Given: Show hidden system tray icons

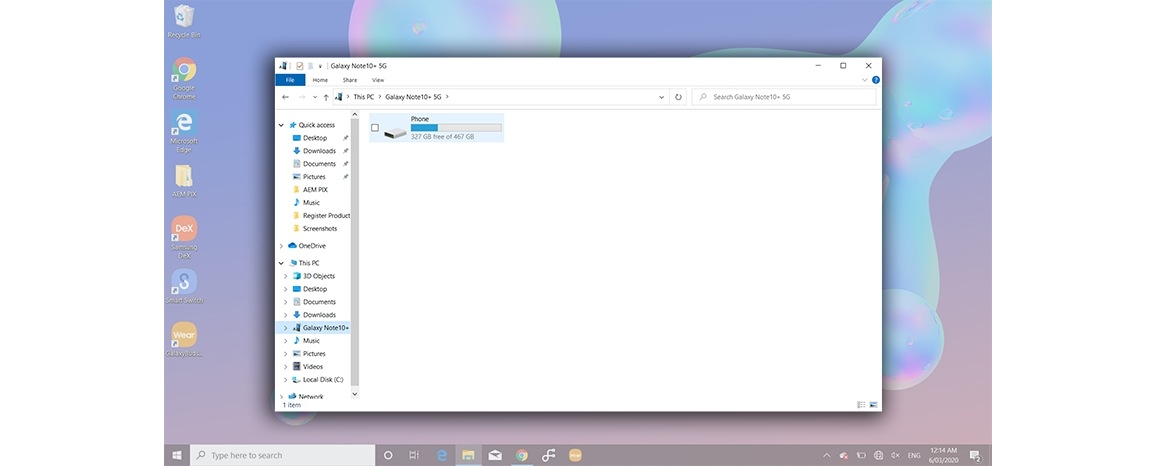Looking at the screenshot, I should [x=826, y=455].
